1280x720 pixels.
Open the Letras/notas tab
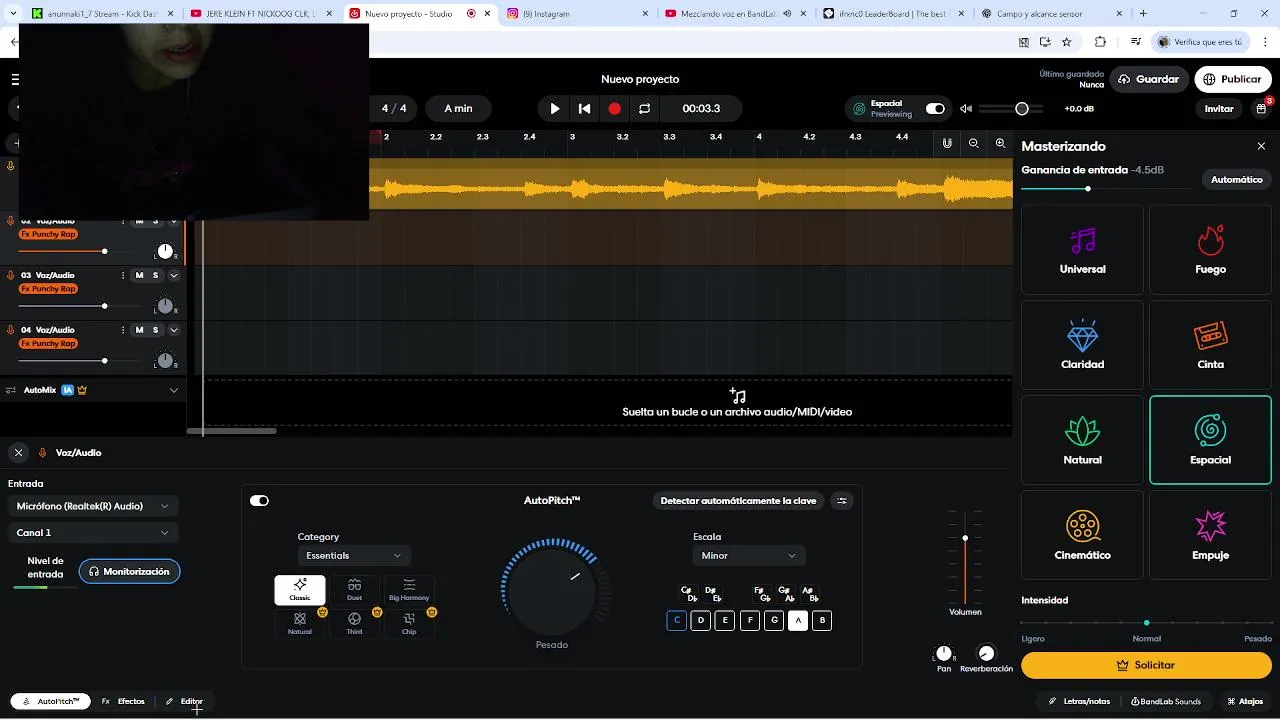[x=1080, y=702]
